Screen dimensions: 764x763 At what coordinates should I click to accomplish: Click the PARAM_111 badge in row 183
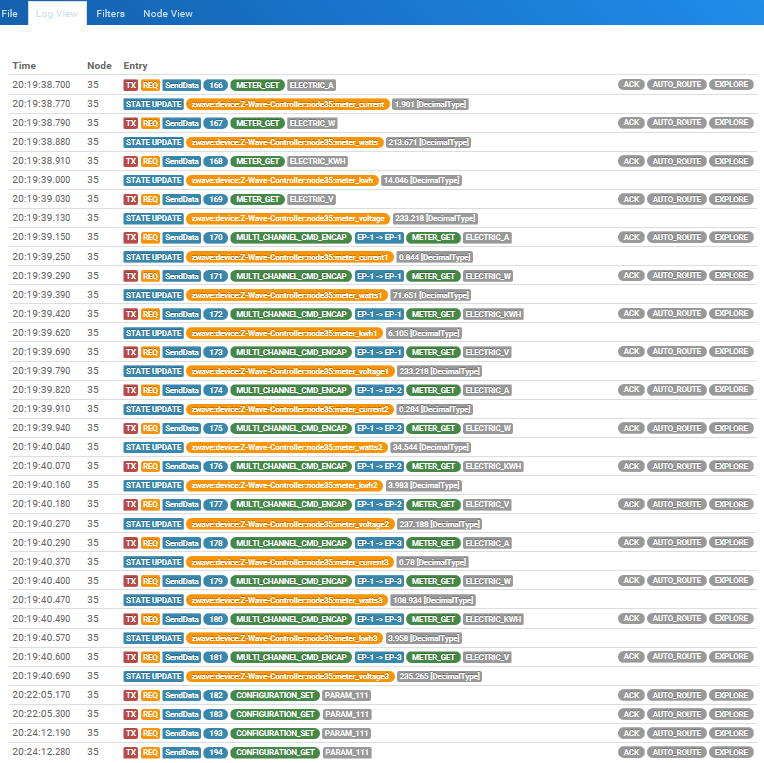point(347,715)
